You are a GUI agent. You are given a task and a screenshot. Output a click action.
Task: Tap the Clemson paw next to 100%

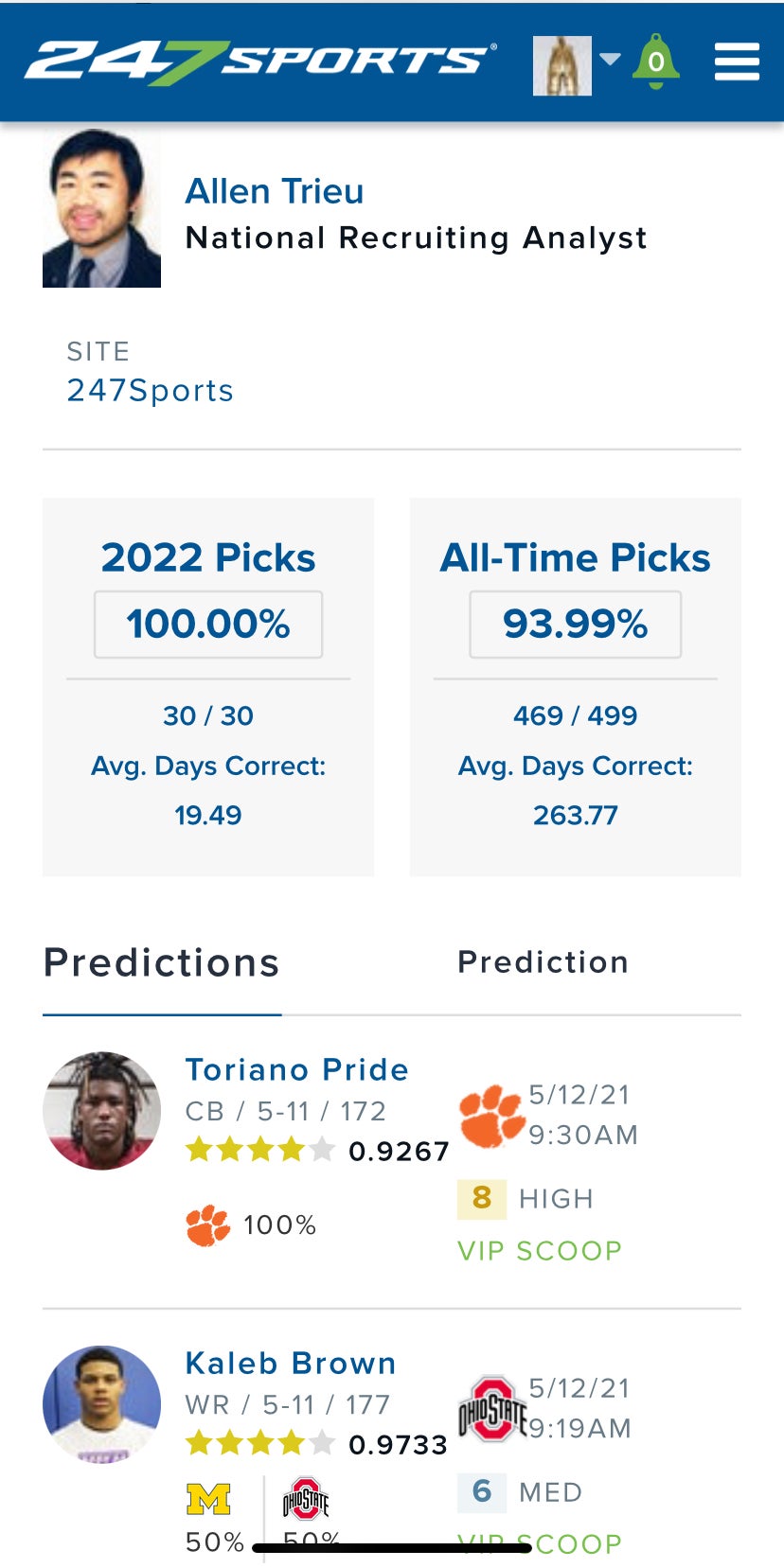208,1225
